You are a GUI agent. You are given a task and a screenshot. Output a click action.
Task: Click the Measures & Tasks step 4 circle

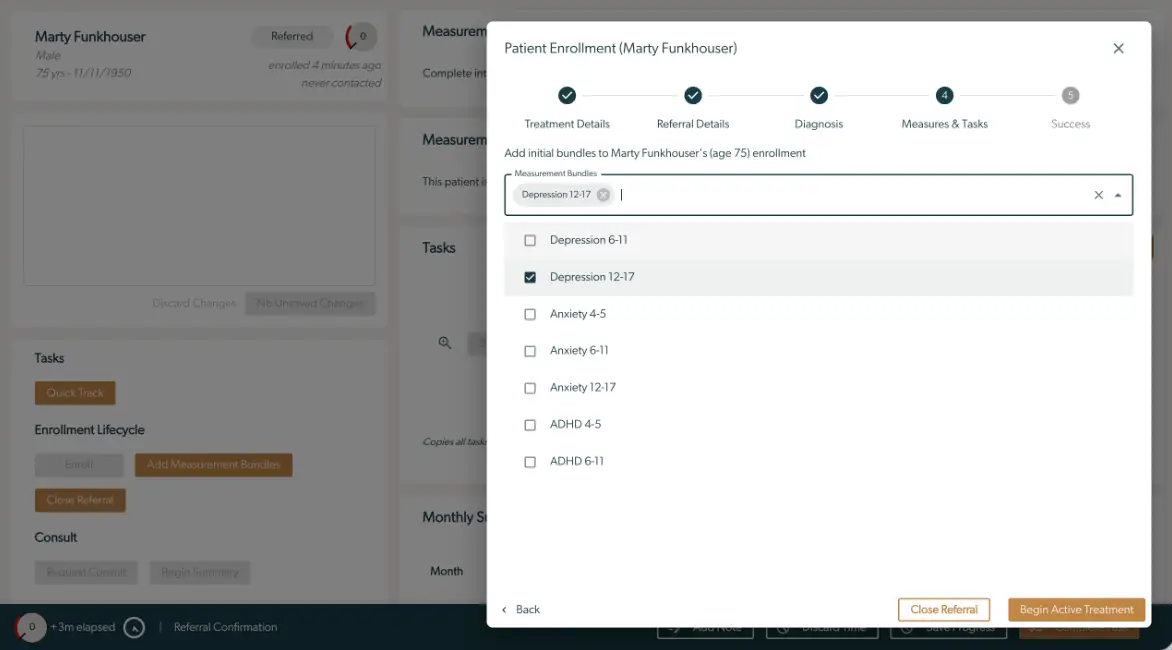pyautogui.click(x=944, y=96)
